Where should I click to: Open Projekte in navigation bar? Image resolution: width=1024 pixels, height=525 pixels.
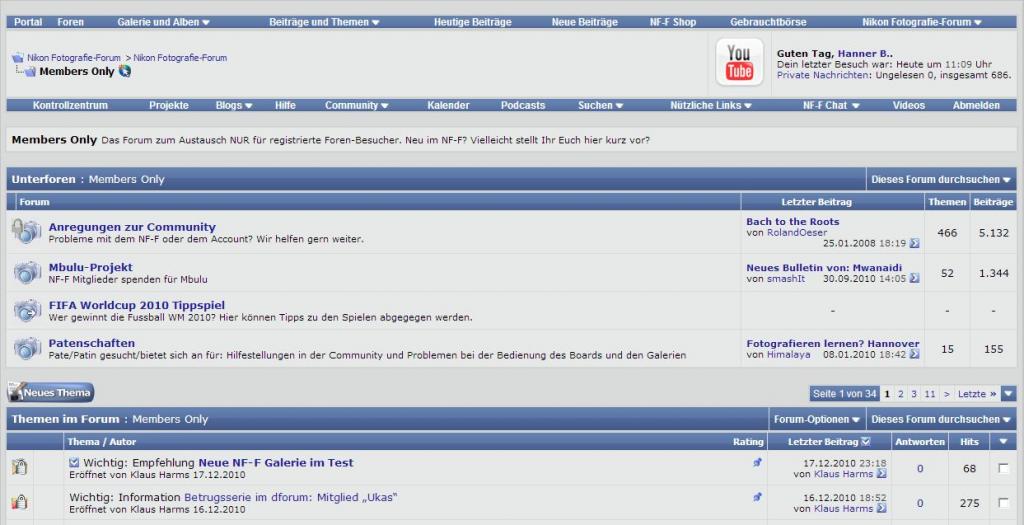click(x=168, y=105)
